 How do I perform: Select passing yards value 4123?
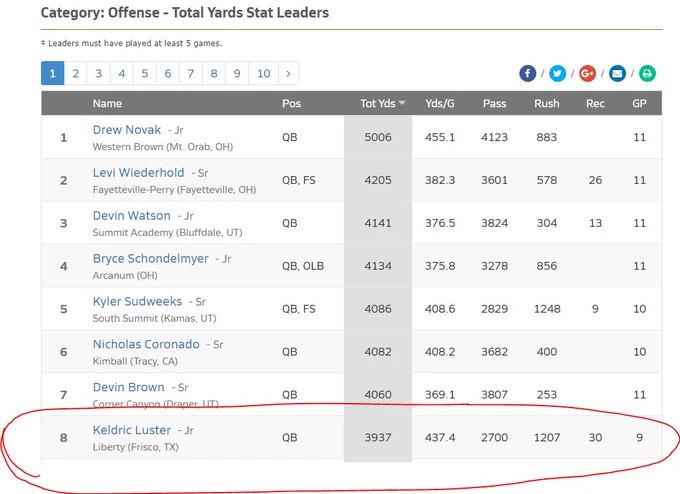point(494,137)
